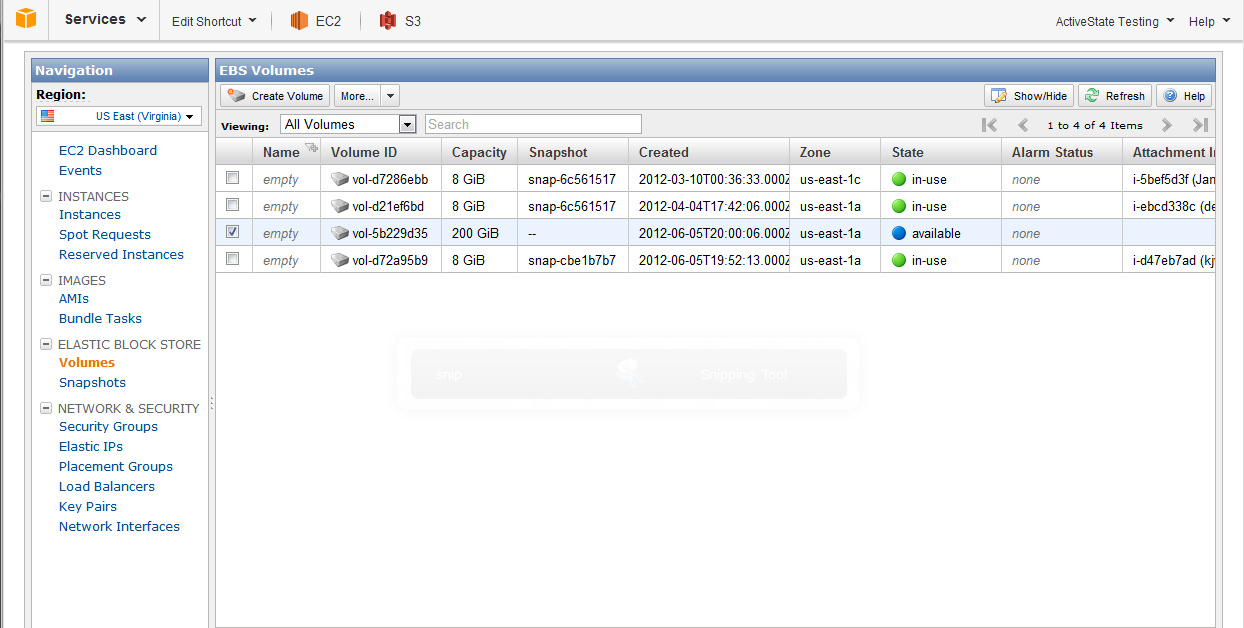The width and height of the screenshot is (1244, 628).
Task: Tick the checkbox for vol-d7286ebb
Action: click(x=233, y=178)
